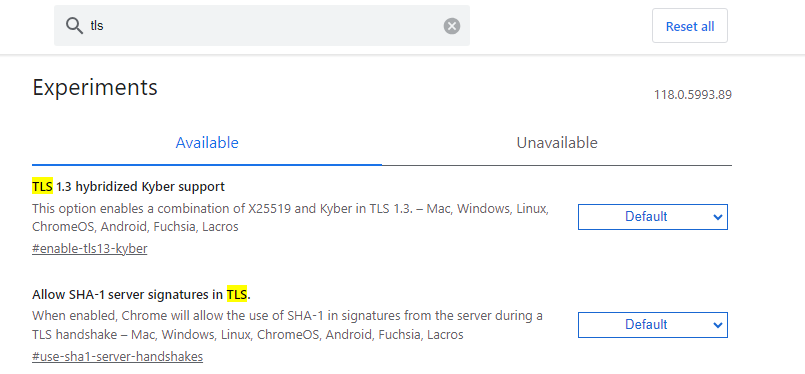Open the Default dropdown for TLS 1.3 Kyber support
This screenshot has width=805, height=374.
click(x=653, y=217)
